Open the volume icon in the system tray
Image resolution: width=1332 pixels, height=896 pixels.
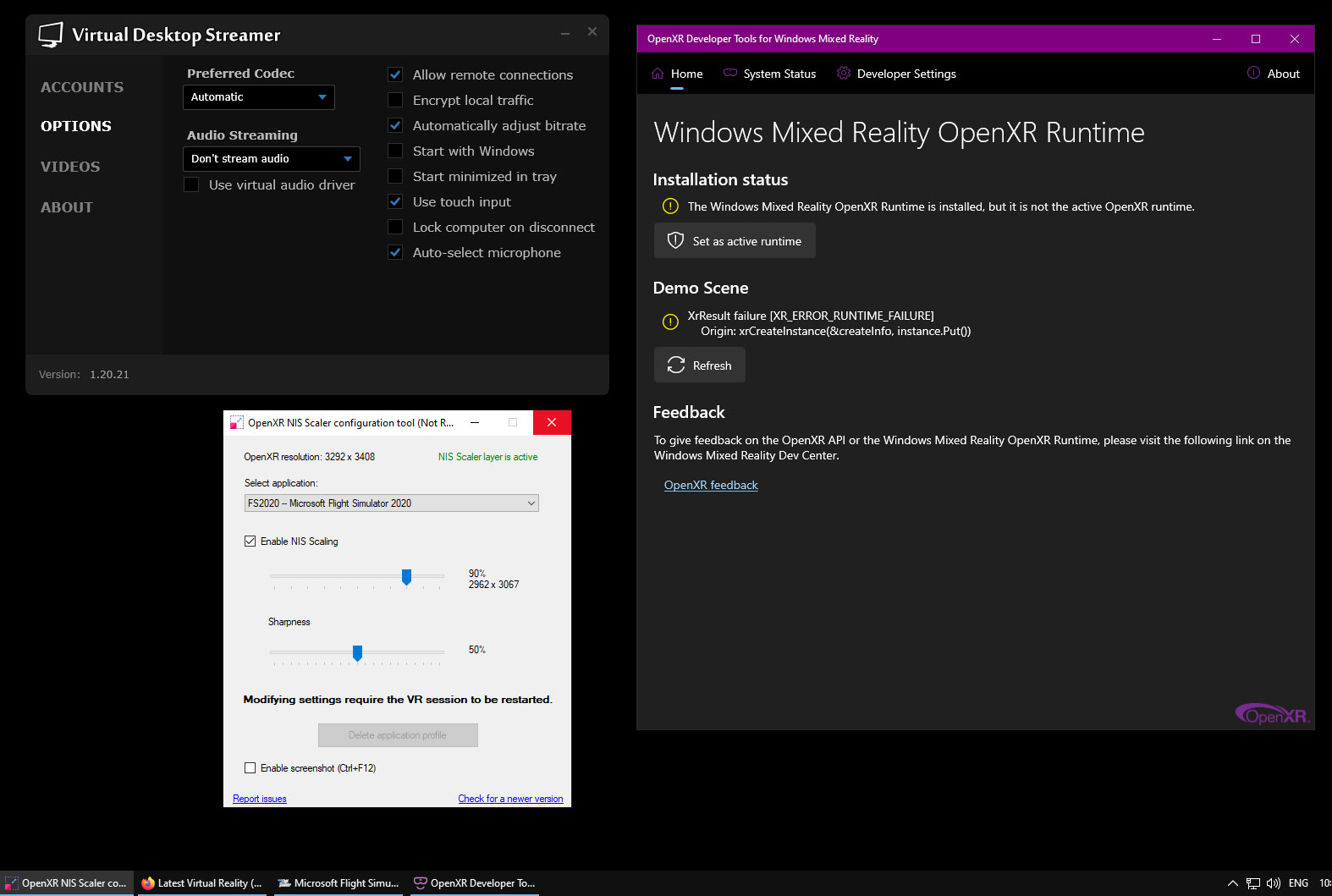tap(1274, 883)
